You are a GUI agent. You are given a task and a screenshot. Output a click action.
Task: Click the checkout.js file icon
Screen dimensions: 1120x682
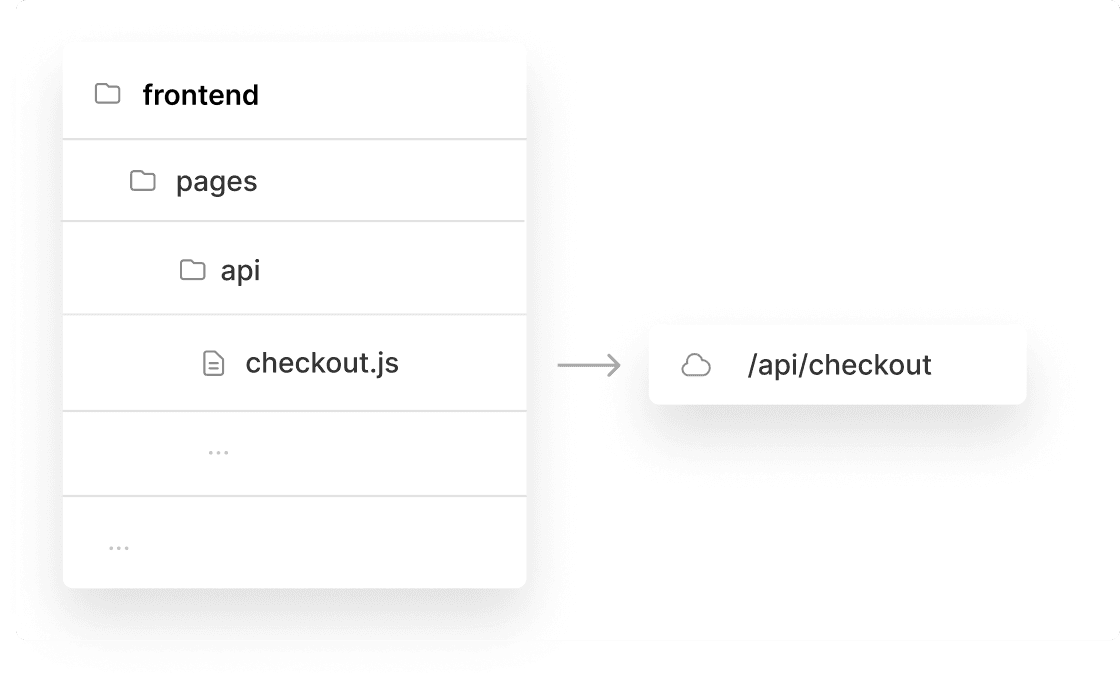213,363
